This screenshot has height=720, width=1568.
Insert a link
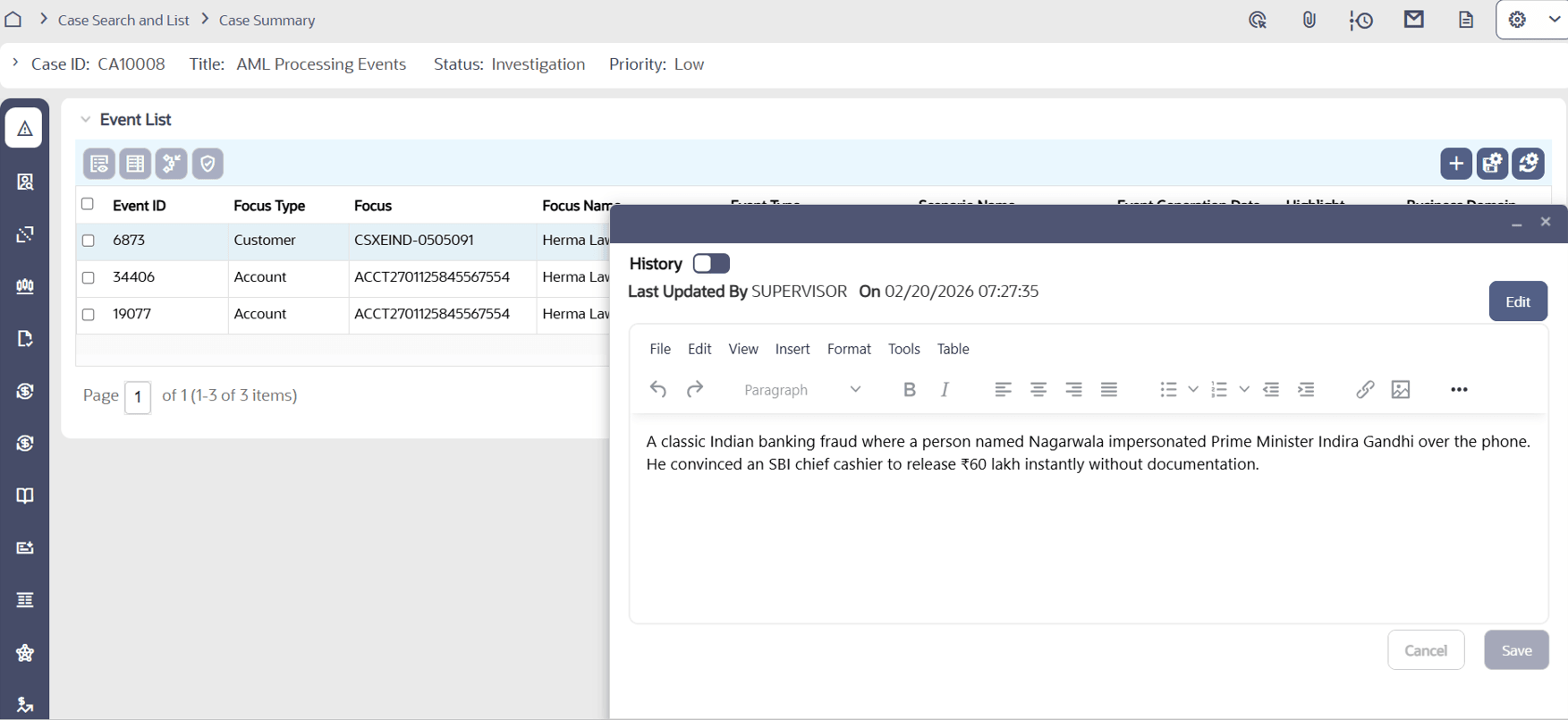(x=1365, y=389)
